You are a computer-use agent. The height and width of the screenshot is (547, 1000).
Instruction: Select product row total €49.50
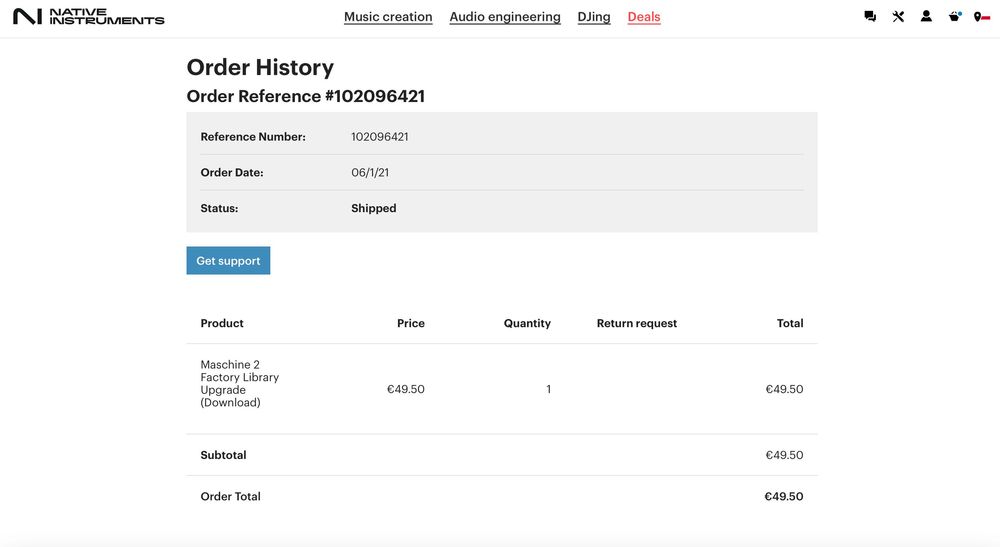pos(784,389)
